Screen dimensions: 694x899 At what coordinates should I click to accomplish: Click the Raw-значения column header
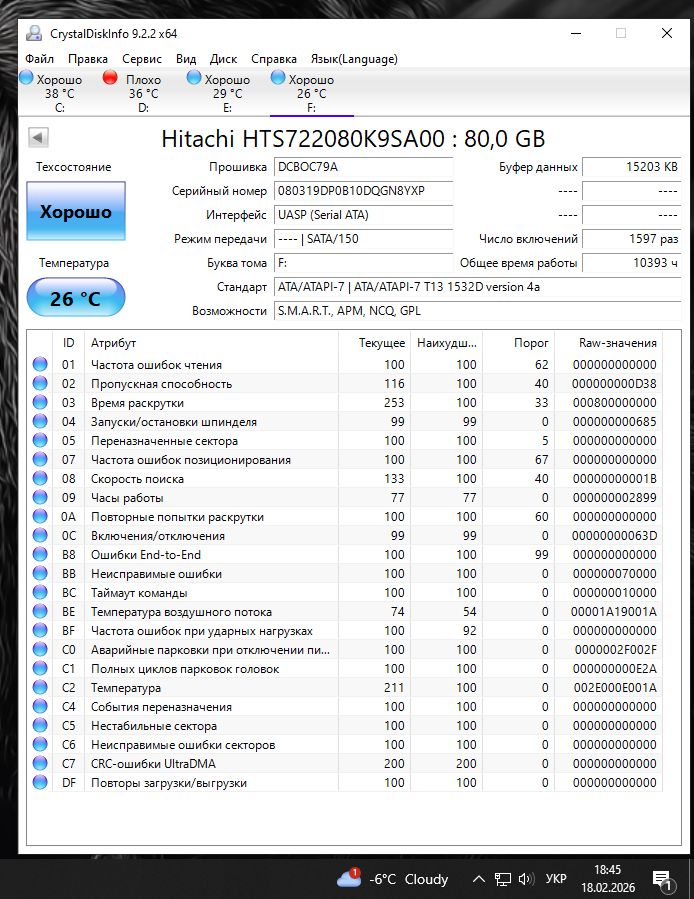608,343
